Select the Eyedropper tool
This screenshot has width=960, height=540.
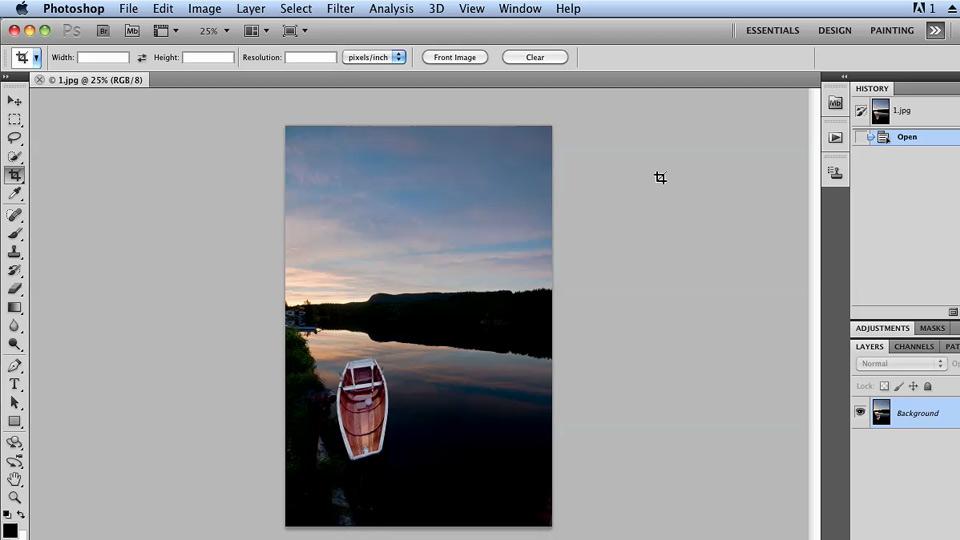(14, 194)
